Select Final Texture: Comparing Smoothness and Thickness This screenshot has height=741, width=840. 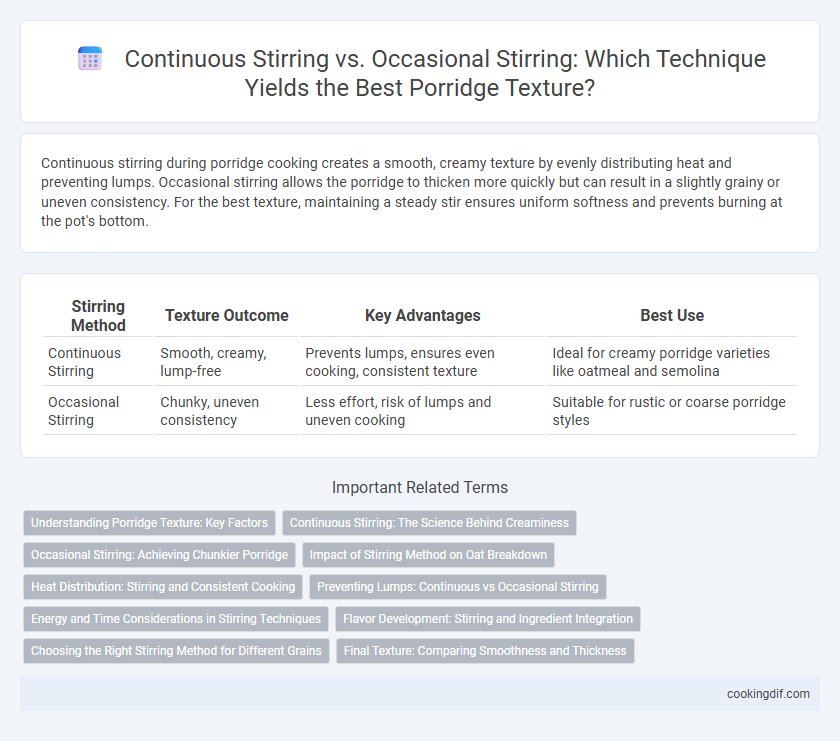click(485, 651)
